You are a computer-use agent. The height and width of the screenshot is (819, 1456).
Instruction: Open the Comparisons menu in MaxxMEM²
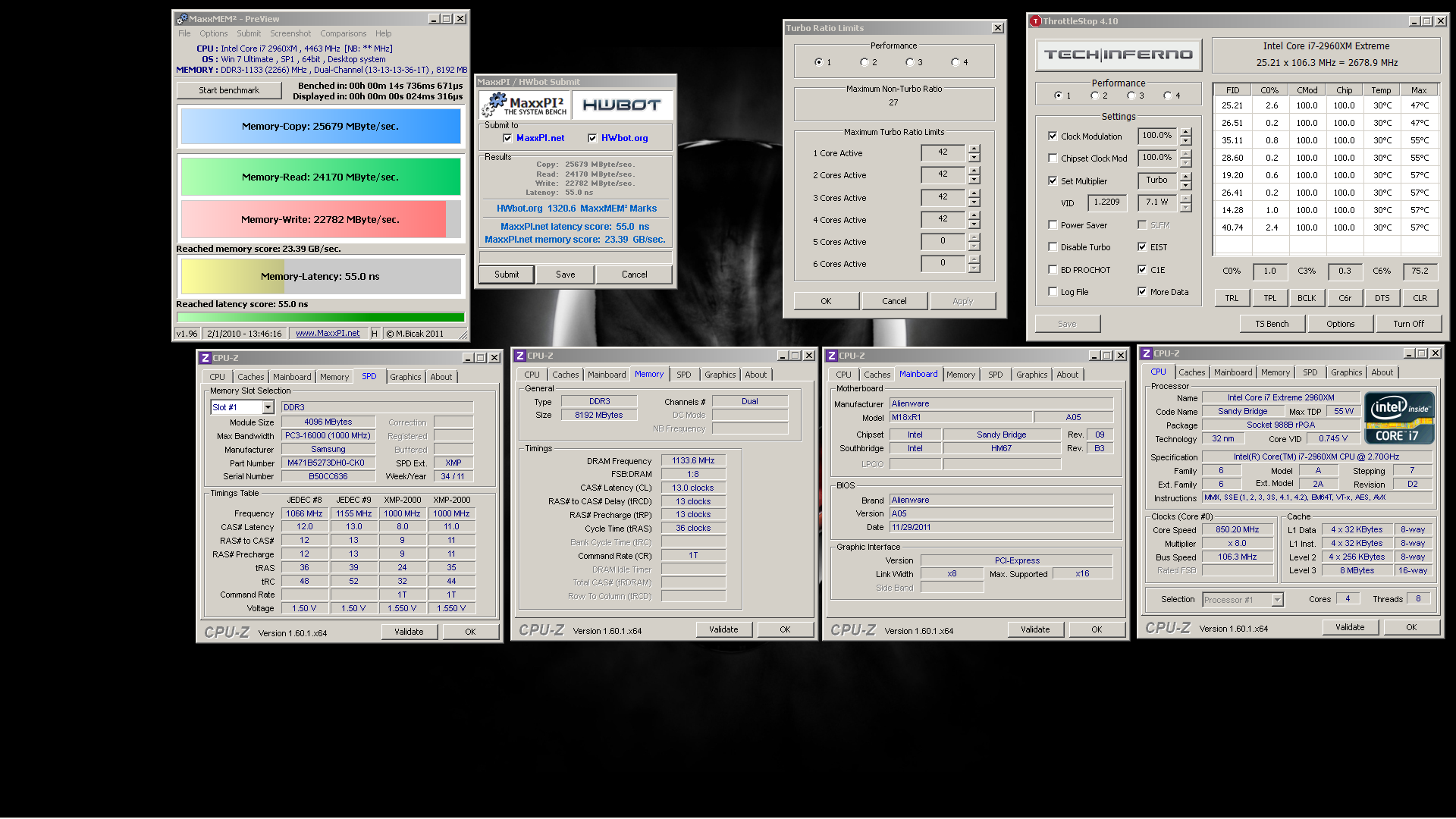[343, 33]
